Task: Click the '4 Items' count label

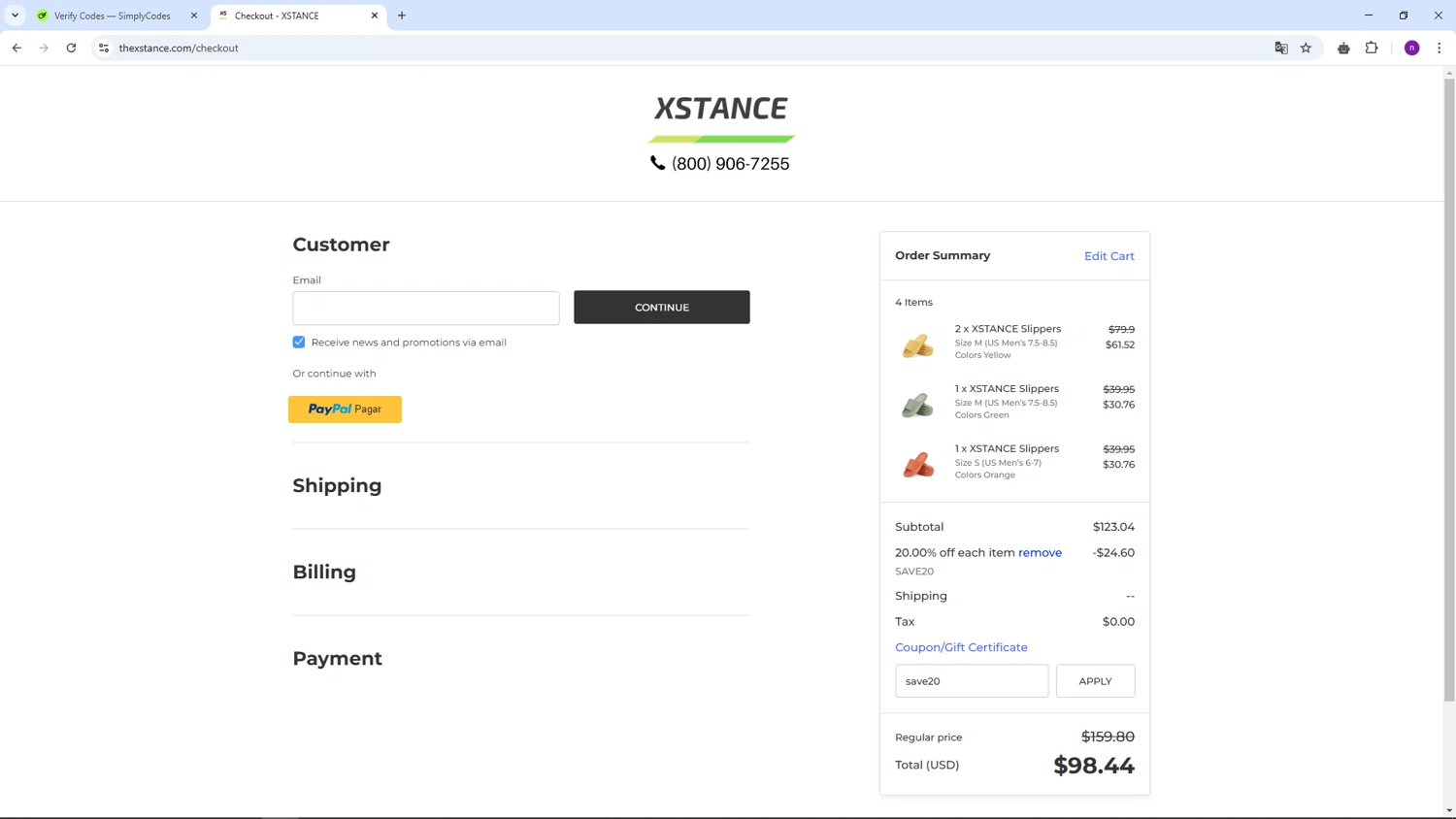Action: [913, 302]
